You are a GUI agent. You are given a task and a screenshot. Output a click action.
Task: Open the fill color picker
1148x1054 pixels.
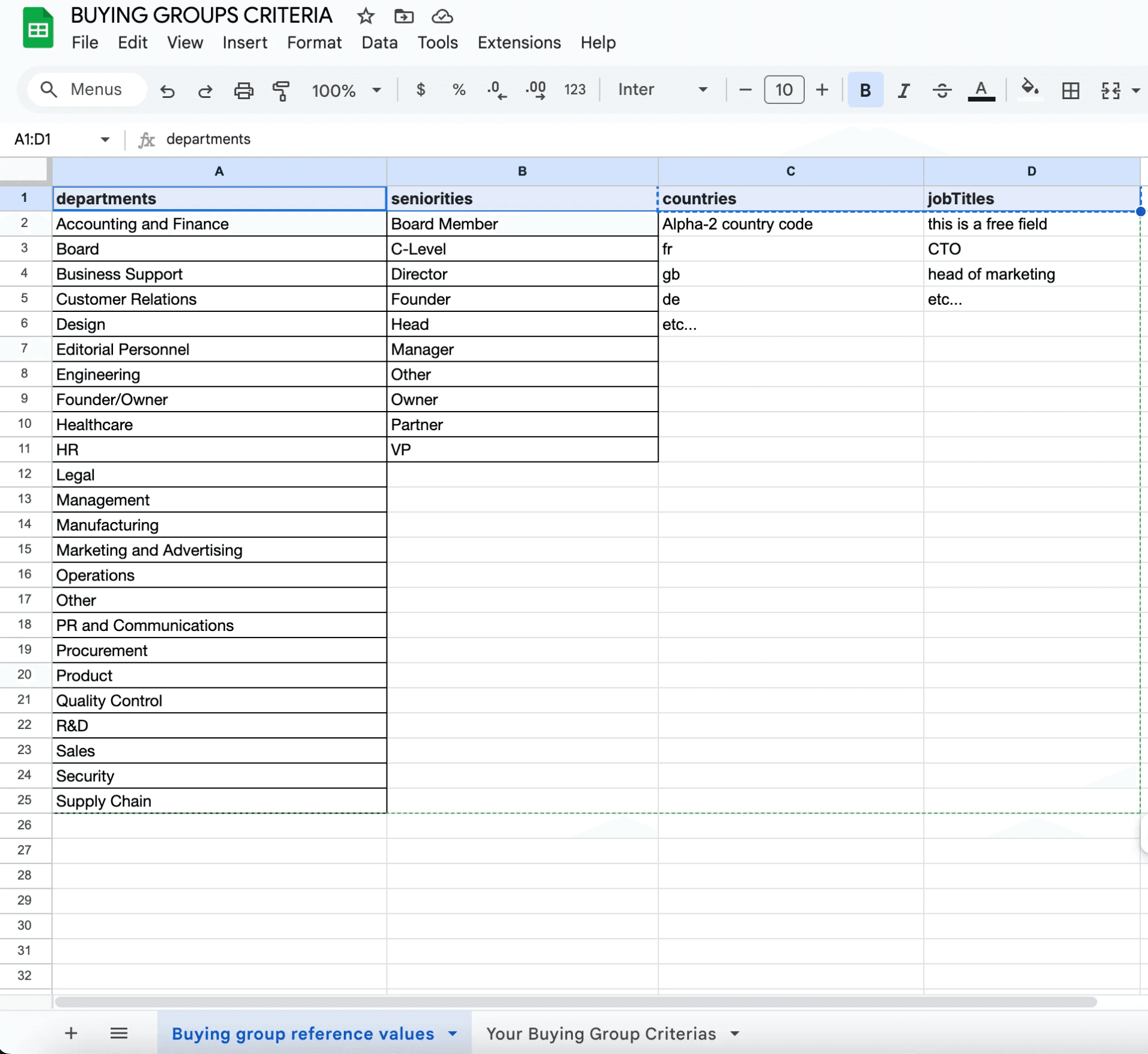coord(1030,90)
